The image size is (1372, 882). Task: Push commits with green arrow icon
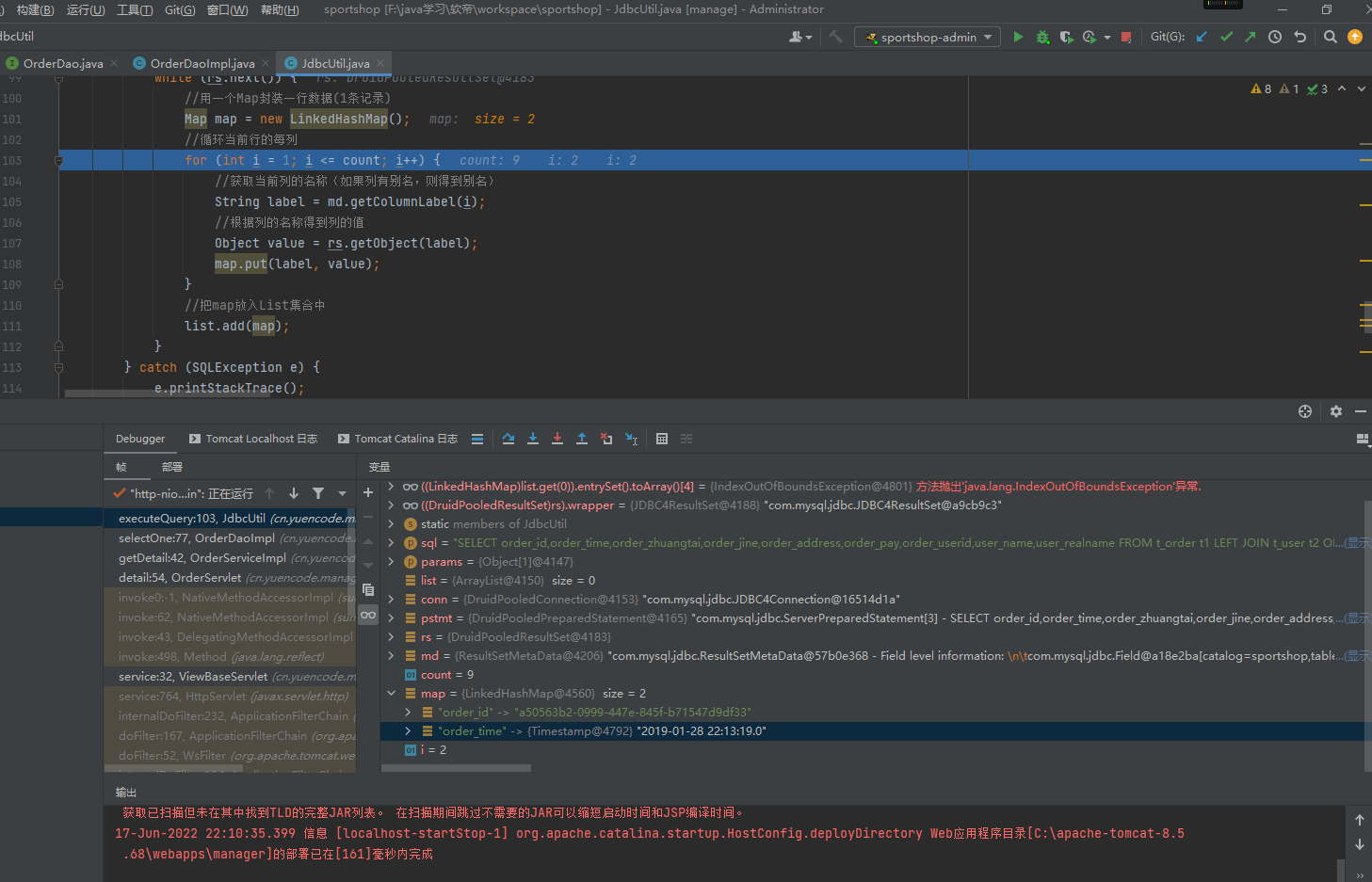(x=1251, y=37)
